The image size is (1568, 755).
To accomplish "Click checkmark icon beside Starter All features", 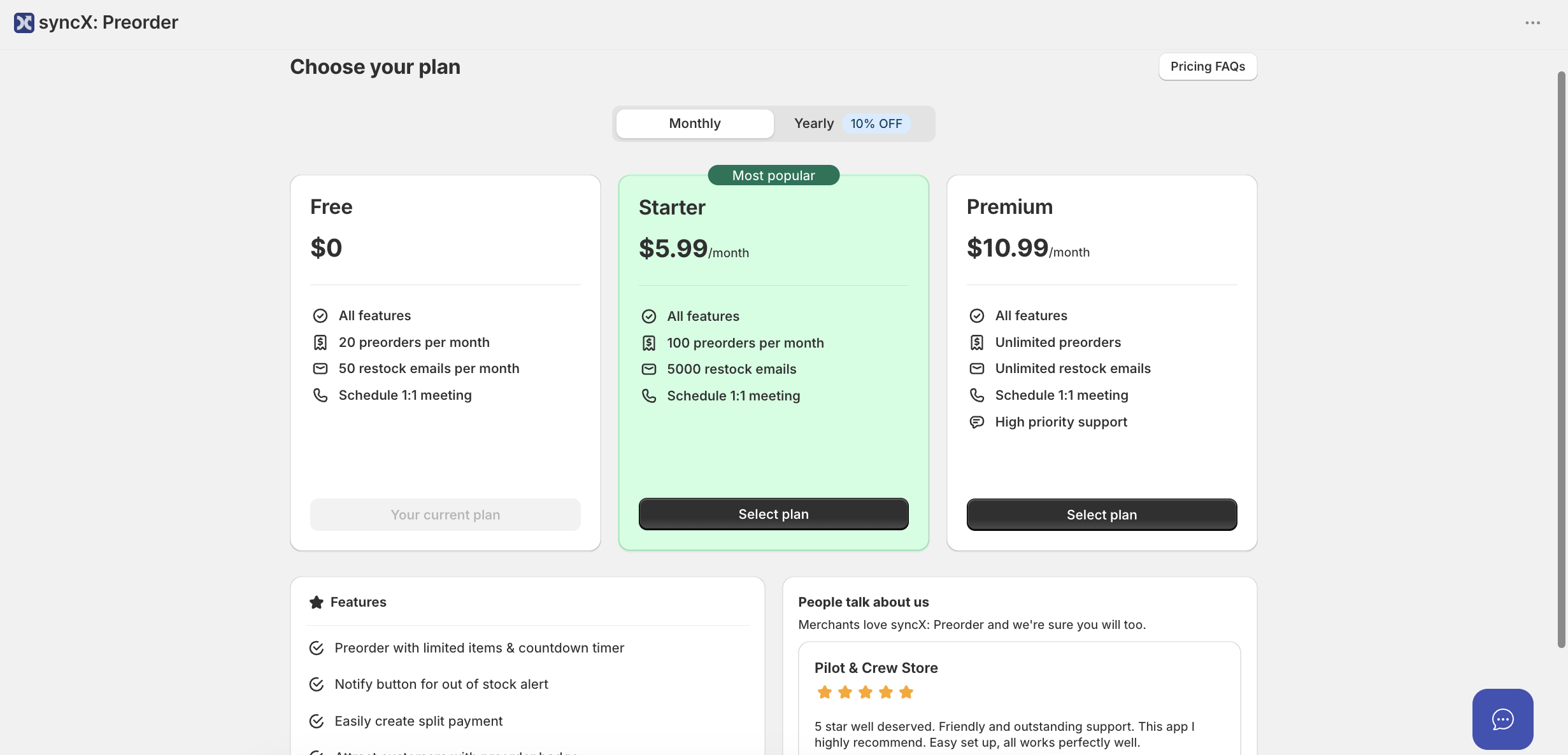I will 649,316.
